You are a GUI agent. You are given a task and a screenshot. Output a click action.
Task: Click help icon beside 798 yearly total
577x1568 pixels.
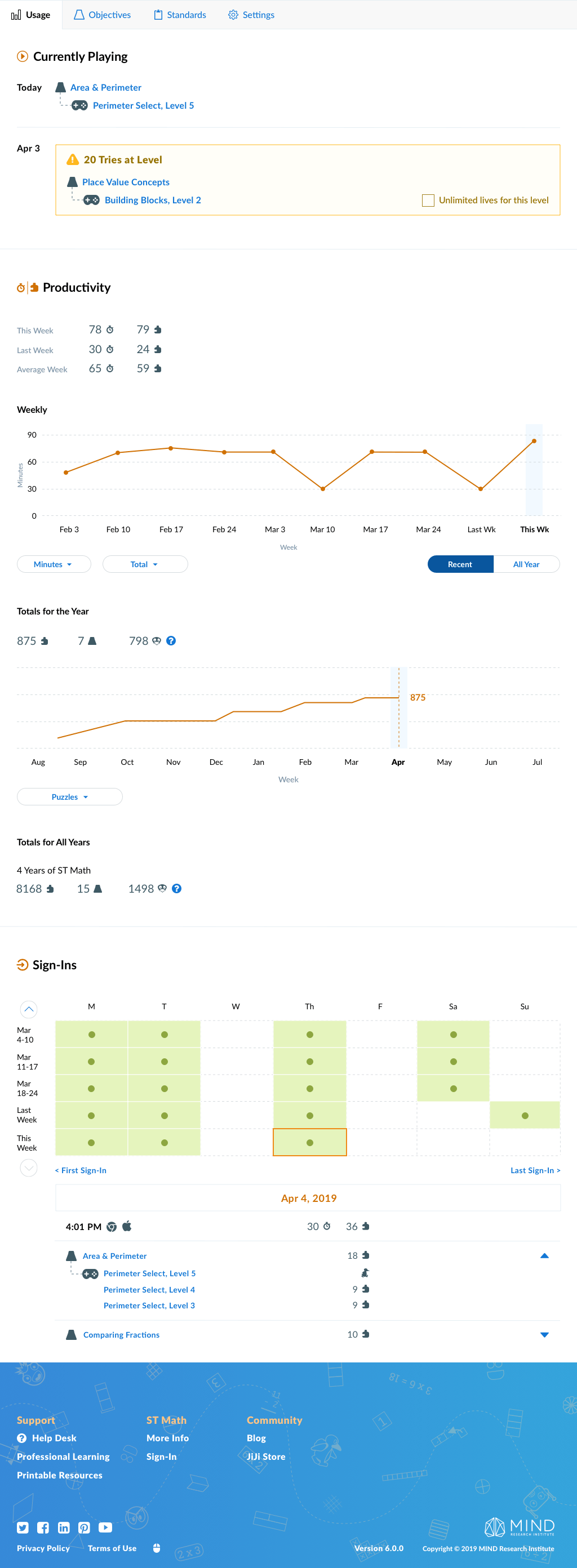[x=171, y=641]
